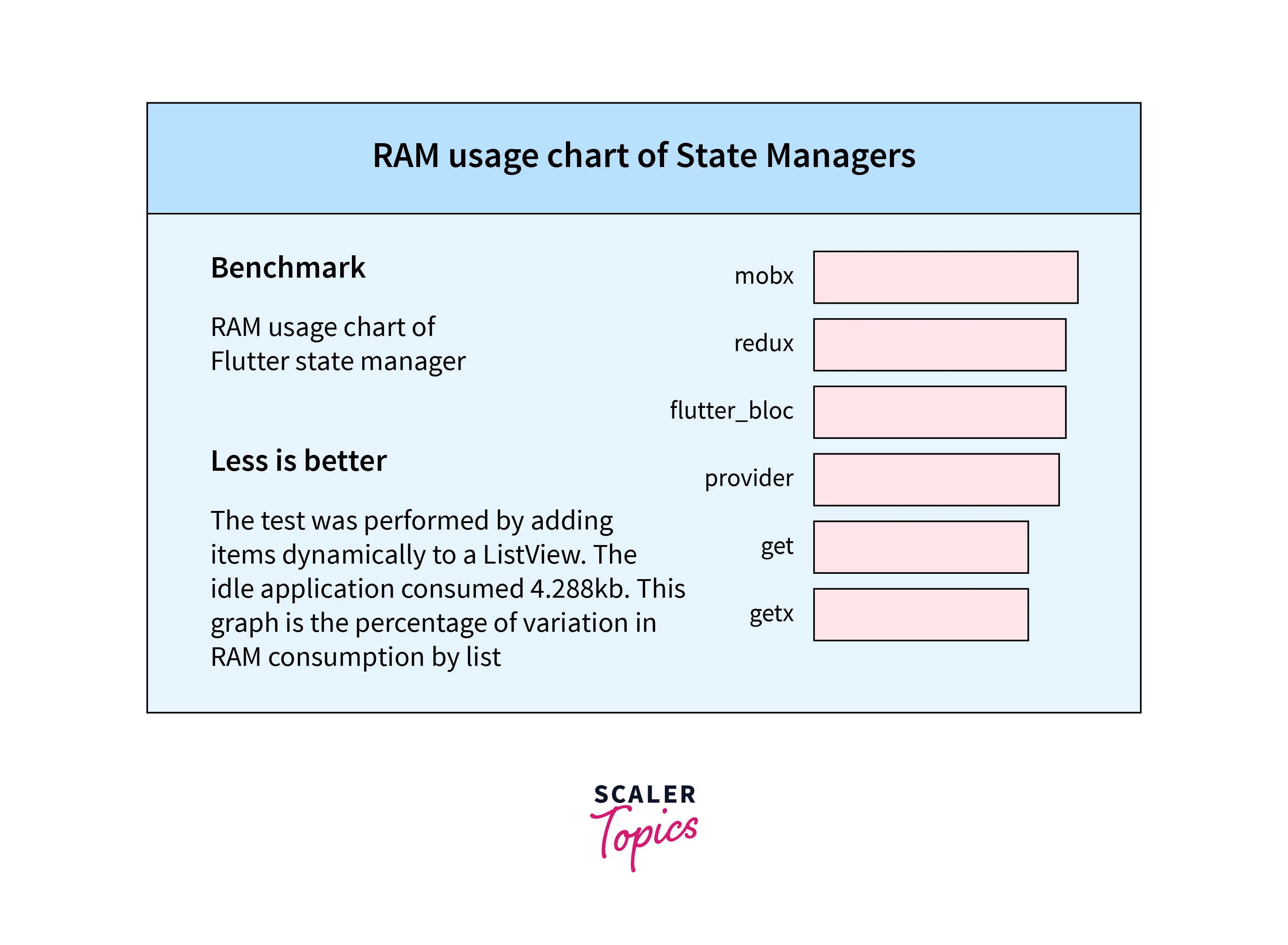Click the flutter_bloc bar in the chart
Viewport: 1288px width, 945px height.
point(939,412)
